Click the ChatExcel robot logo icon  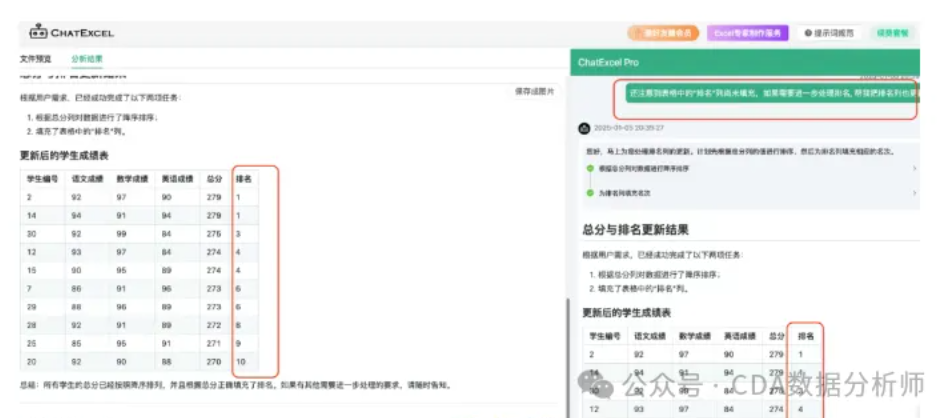[38, 32]
